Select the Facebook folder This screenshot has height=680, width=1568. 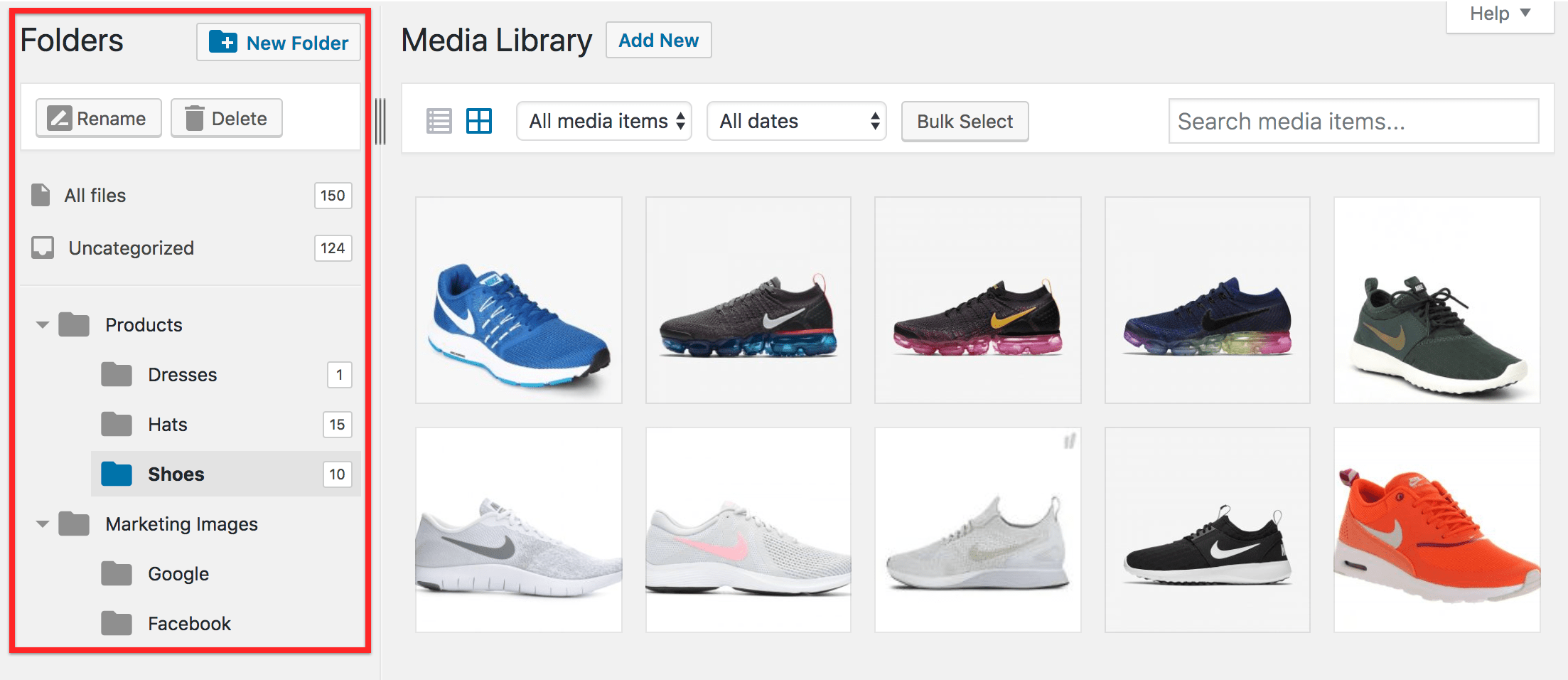tap(189, 624)
